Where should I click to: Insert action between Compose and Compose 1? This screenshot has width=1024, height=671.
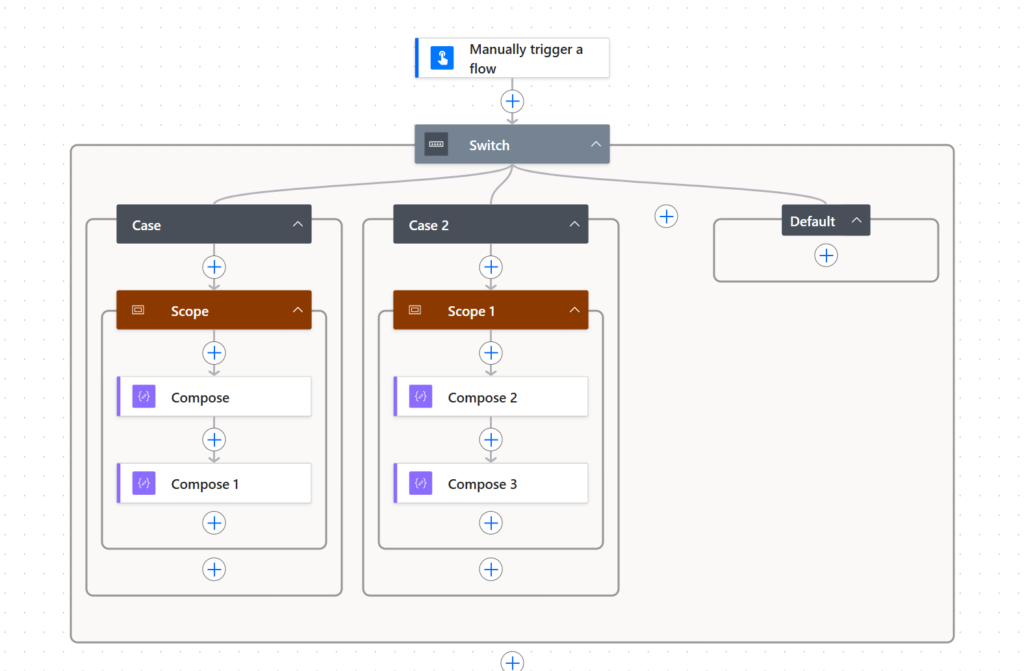(x=214, y=440)
